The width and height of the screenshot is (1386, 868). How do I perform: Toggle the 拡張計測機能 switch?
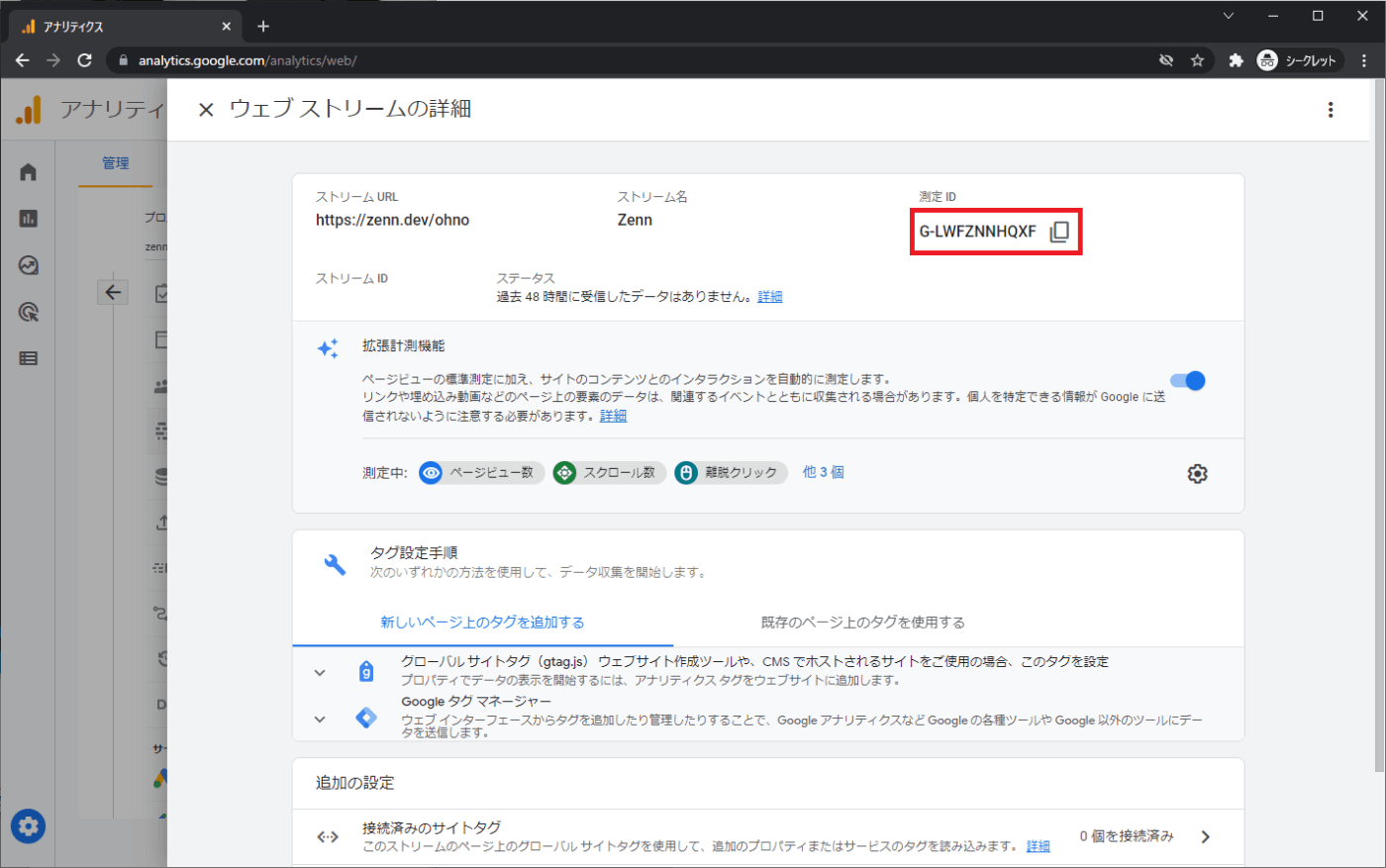tap(1188, 381)
